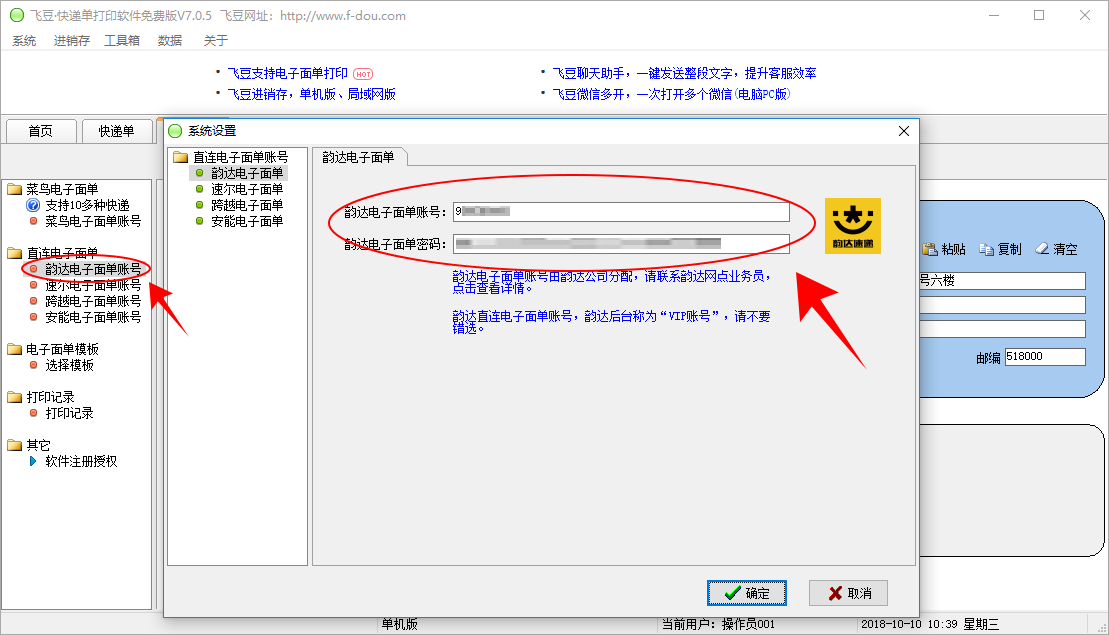Click the 粘贴 paste icon button
The height and width of the screenshot is (635, 1109).
pyautogui.click(x=944, y=249)
